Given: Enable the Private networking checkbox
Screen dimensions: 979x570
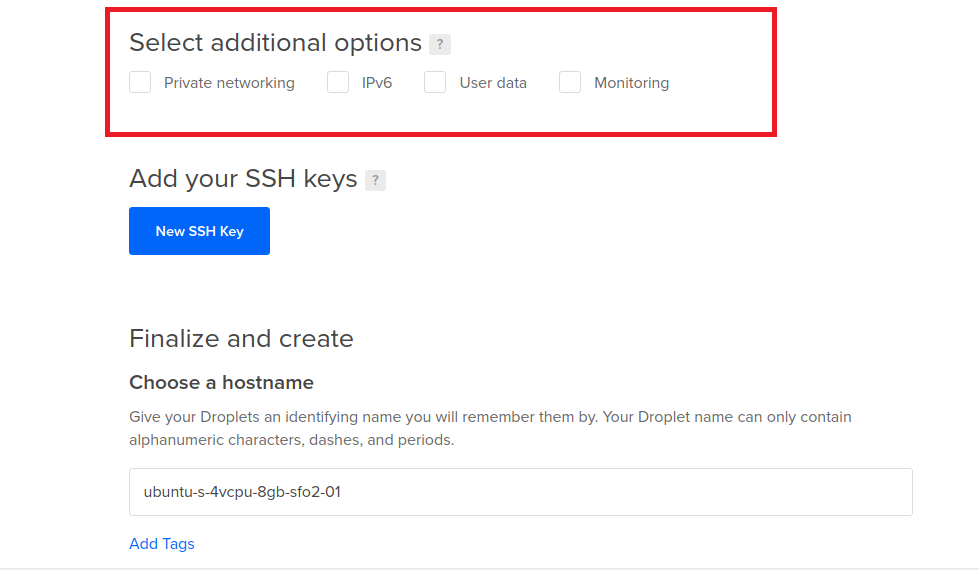Looking at the screenshot, I should [x=140, y=83].
